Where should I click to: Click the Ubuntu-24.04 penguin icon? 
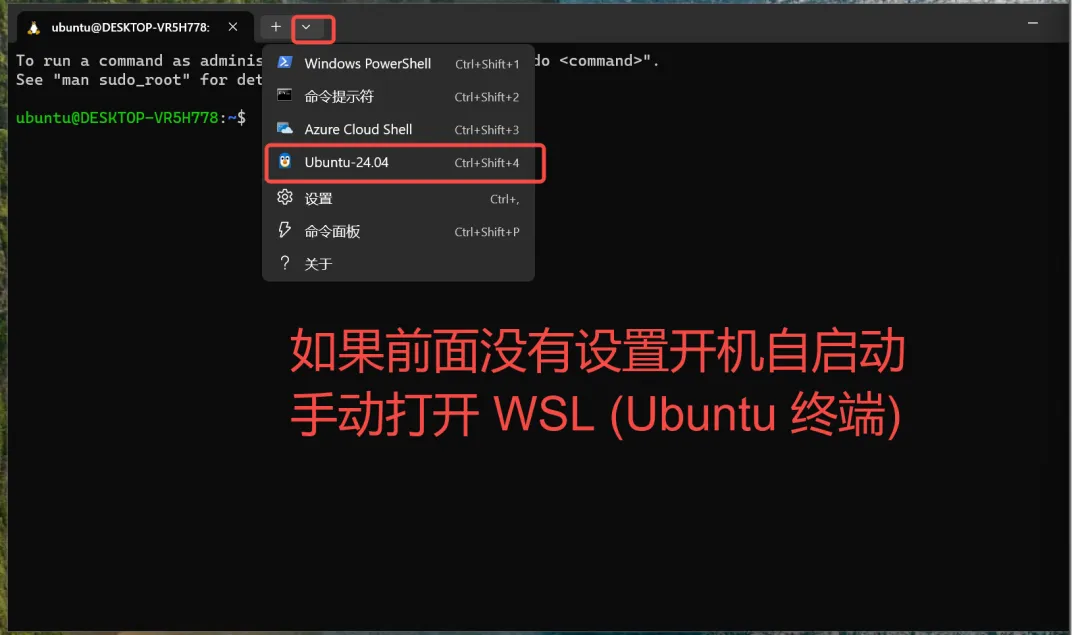(x=284, y=161)
